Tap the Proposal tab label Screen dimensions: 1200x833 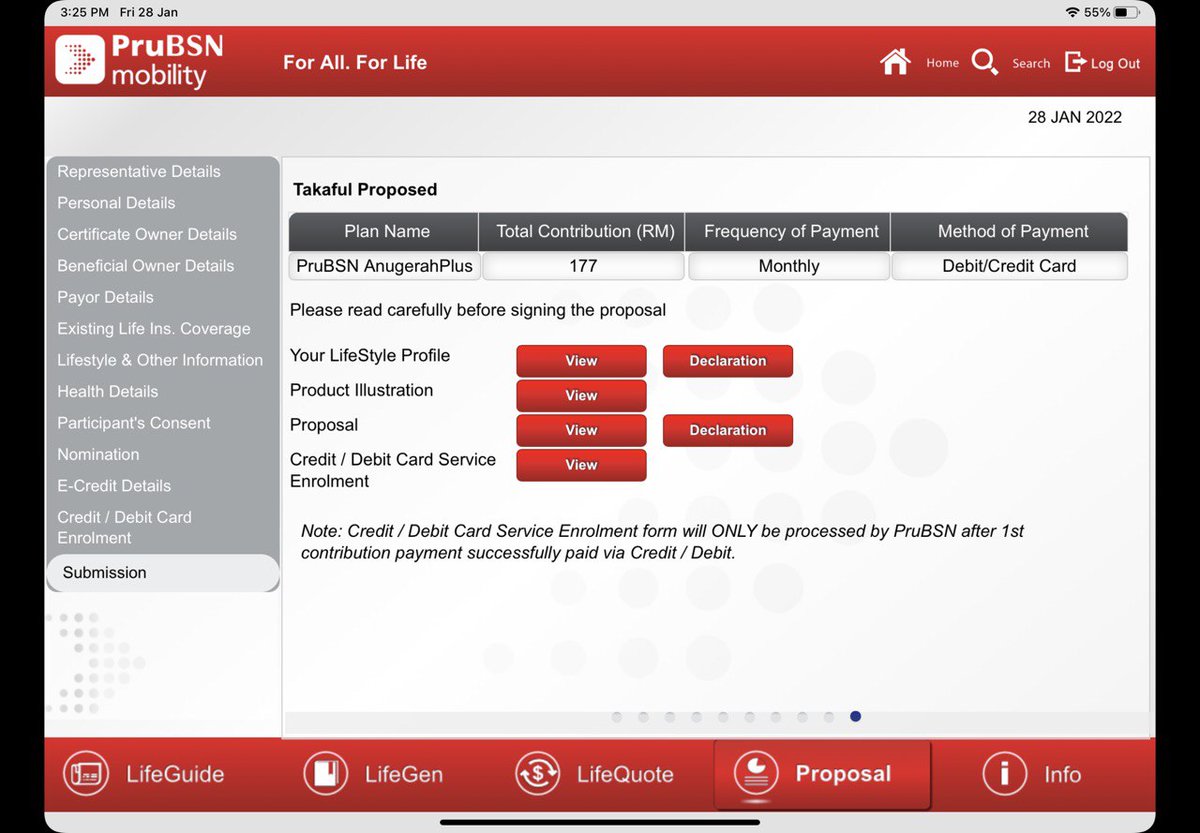pyautogui.click(x=843, y=774)
